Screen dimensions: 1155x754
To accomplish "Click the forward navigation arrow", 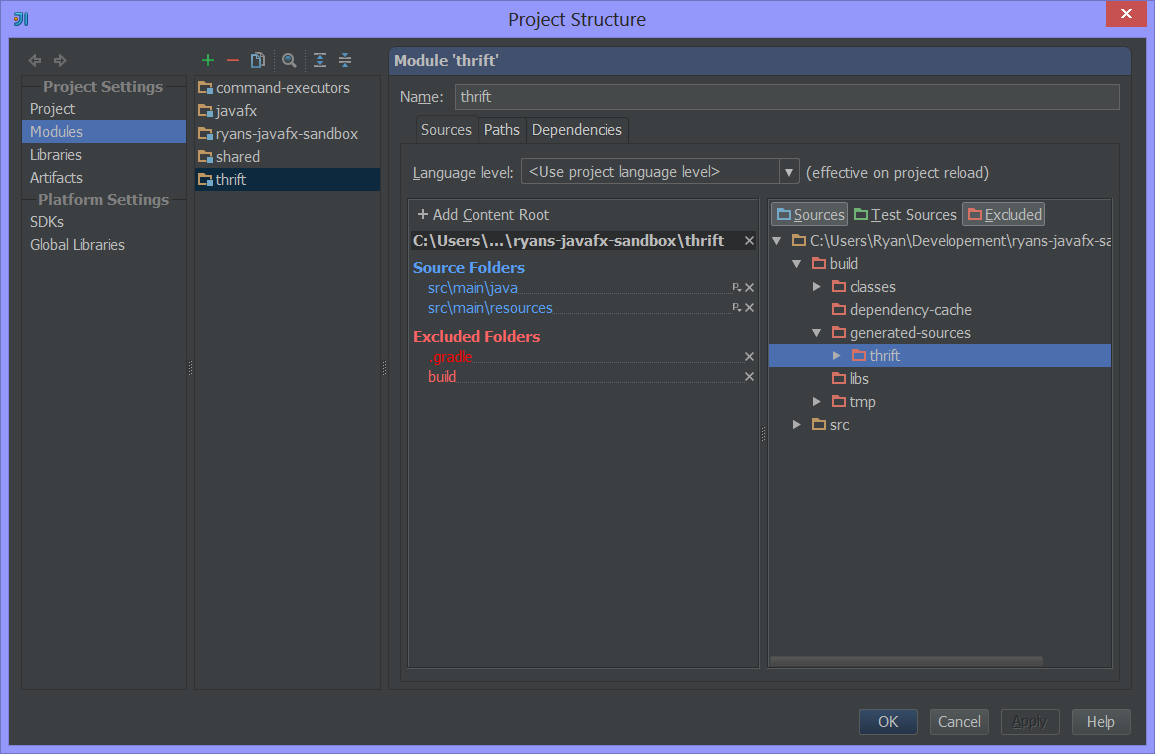I will pos(60,60).
